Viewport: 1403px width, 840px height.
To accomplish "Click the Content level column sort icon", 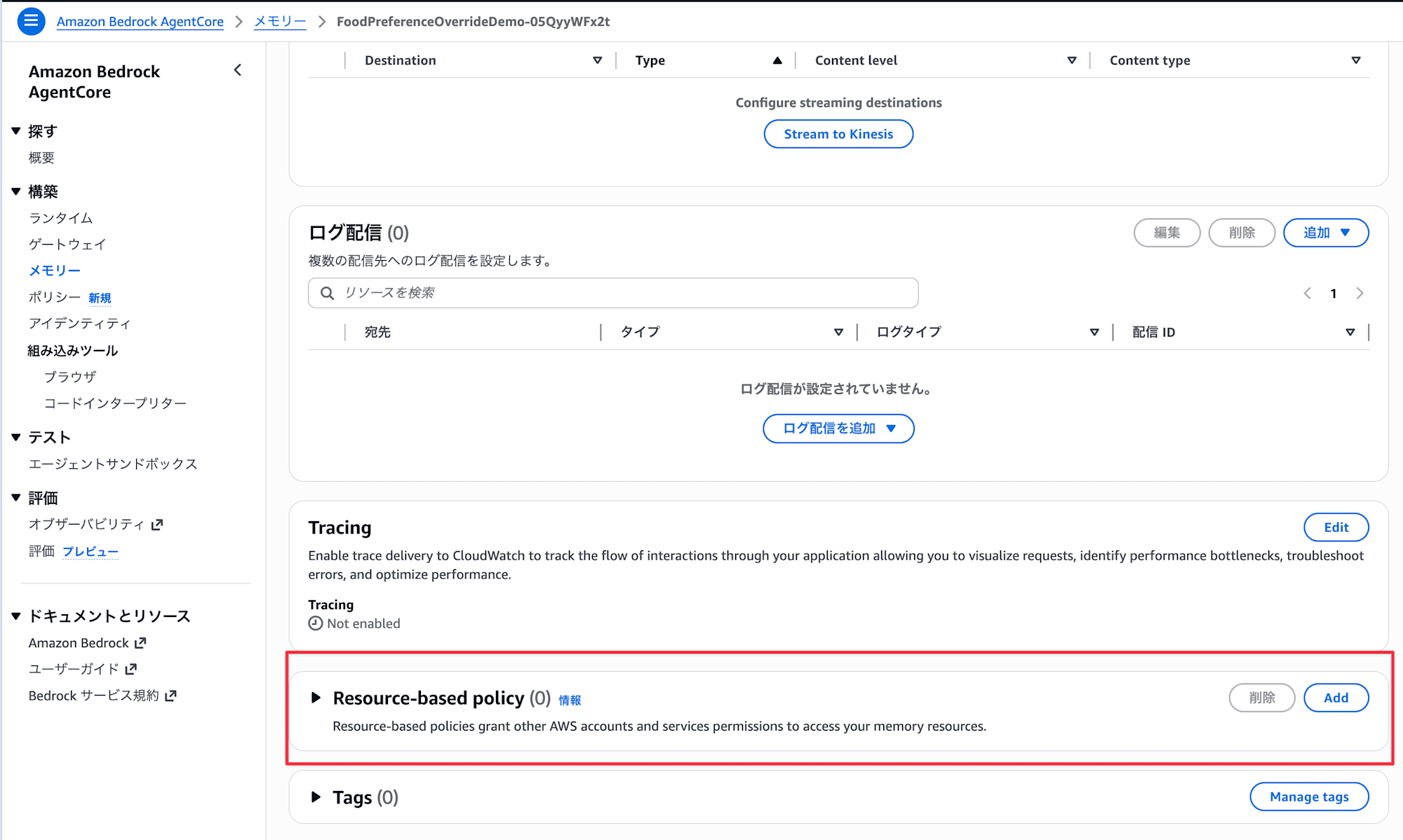I will (1071, 60).
